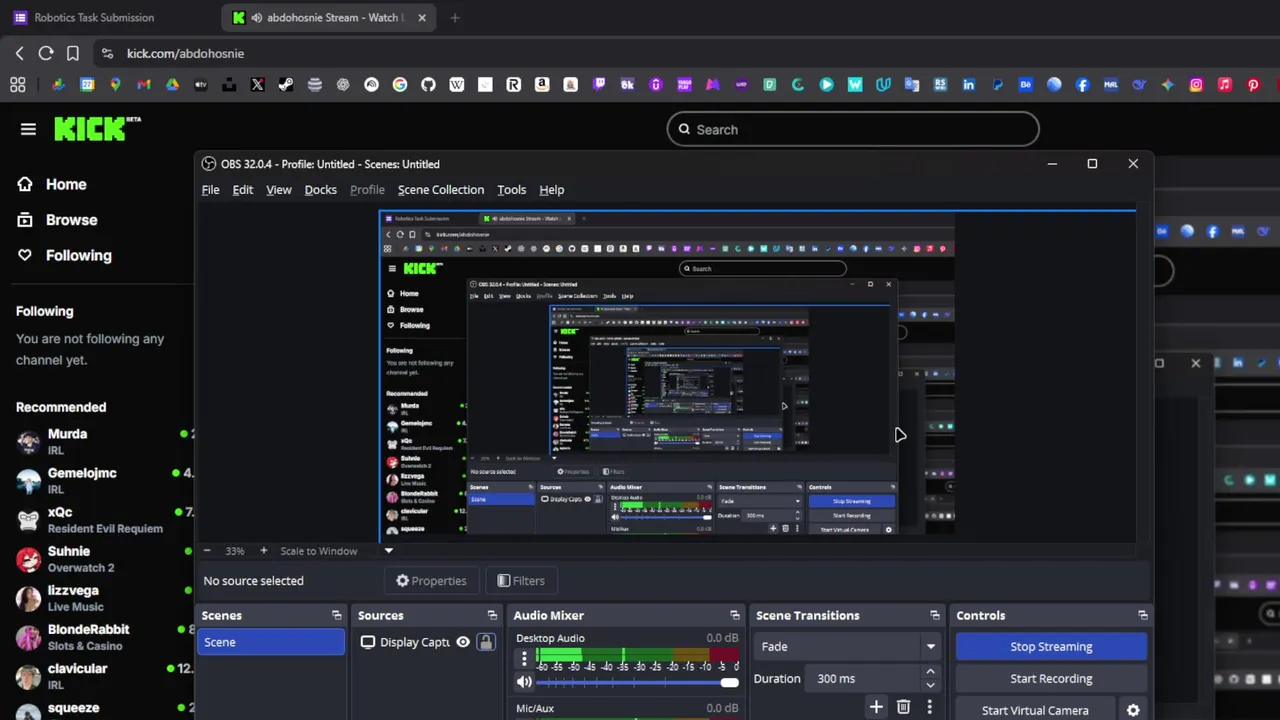This screenshot has width=1280, height=720.
Task: Open the Behance bookmark icon
Action: pyautogui.click(x=1025, y=85)
